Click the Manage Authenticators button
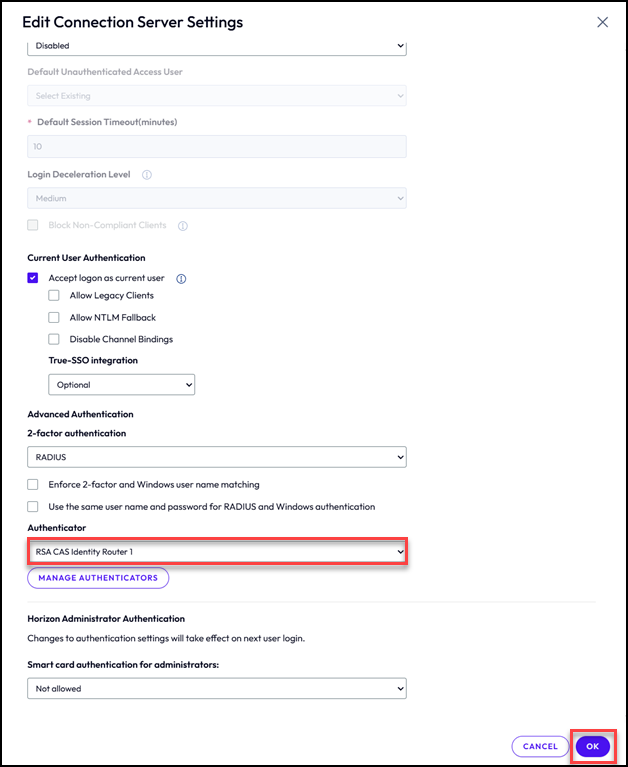Viewport: 628px width, 767px height. coord(98,578)
